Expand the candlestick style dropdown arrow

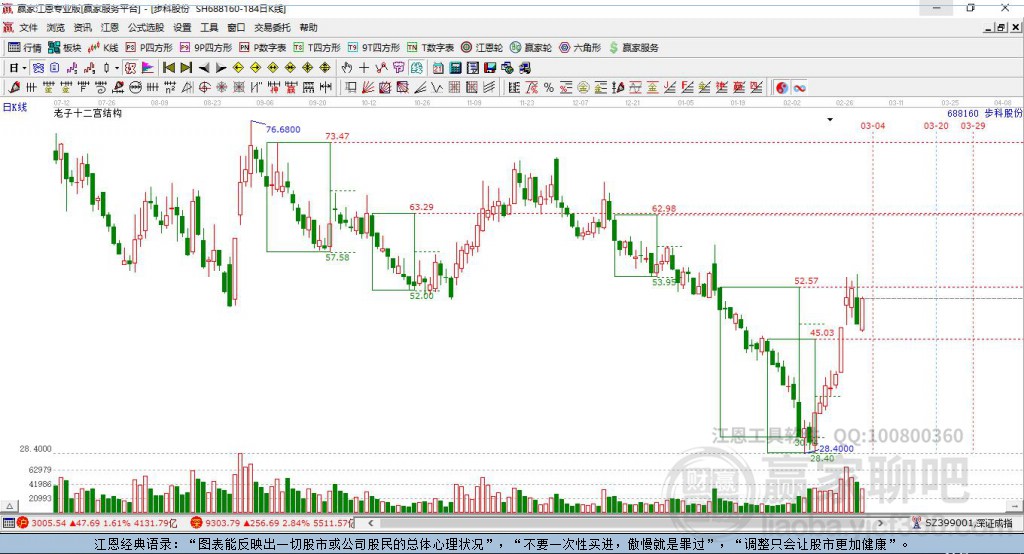pos(117,68)
